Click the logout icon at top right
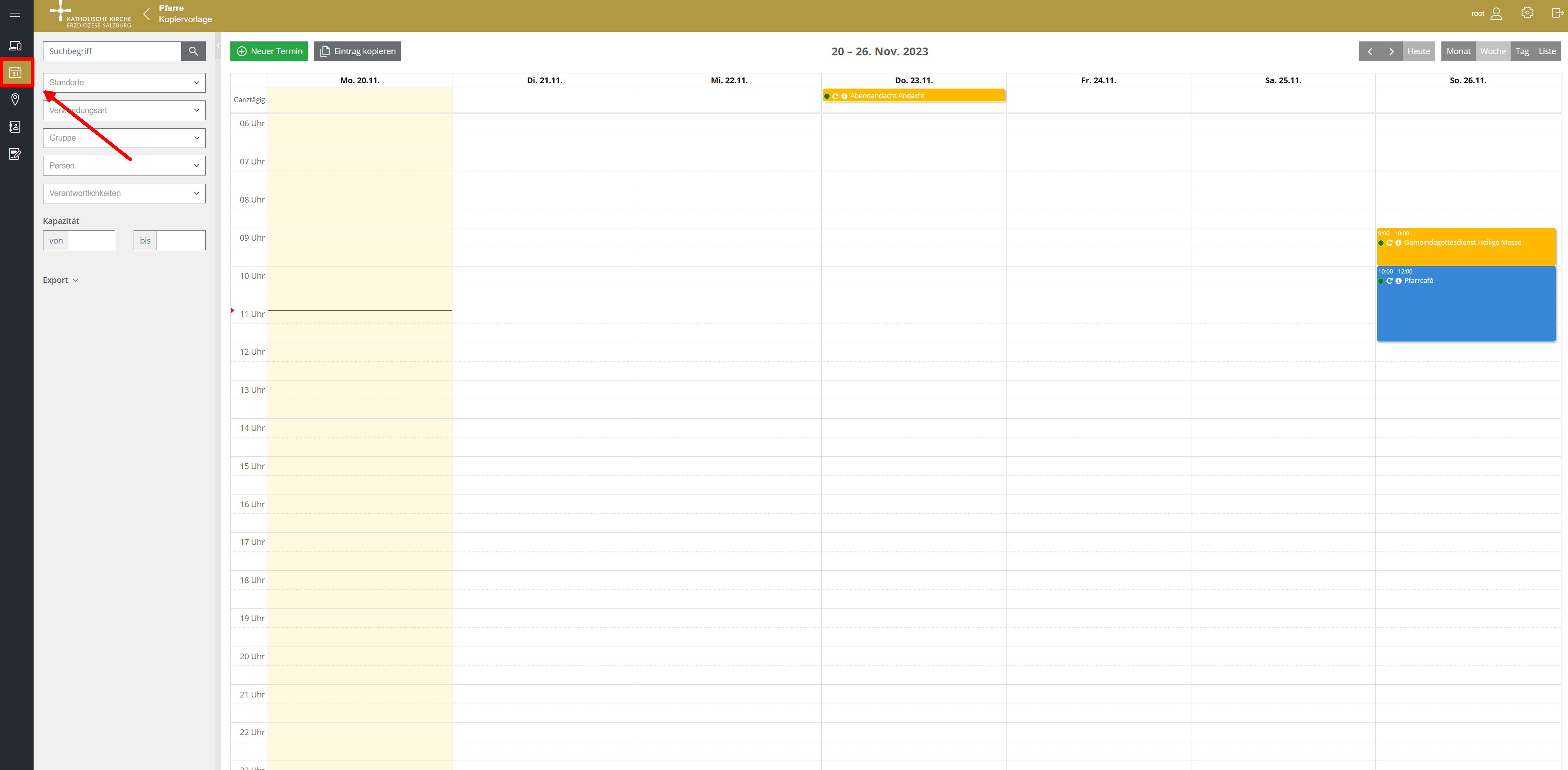 (1557, 13)
